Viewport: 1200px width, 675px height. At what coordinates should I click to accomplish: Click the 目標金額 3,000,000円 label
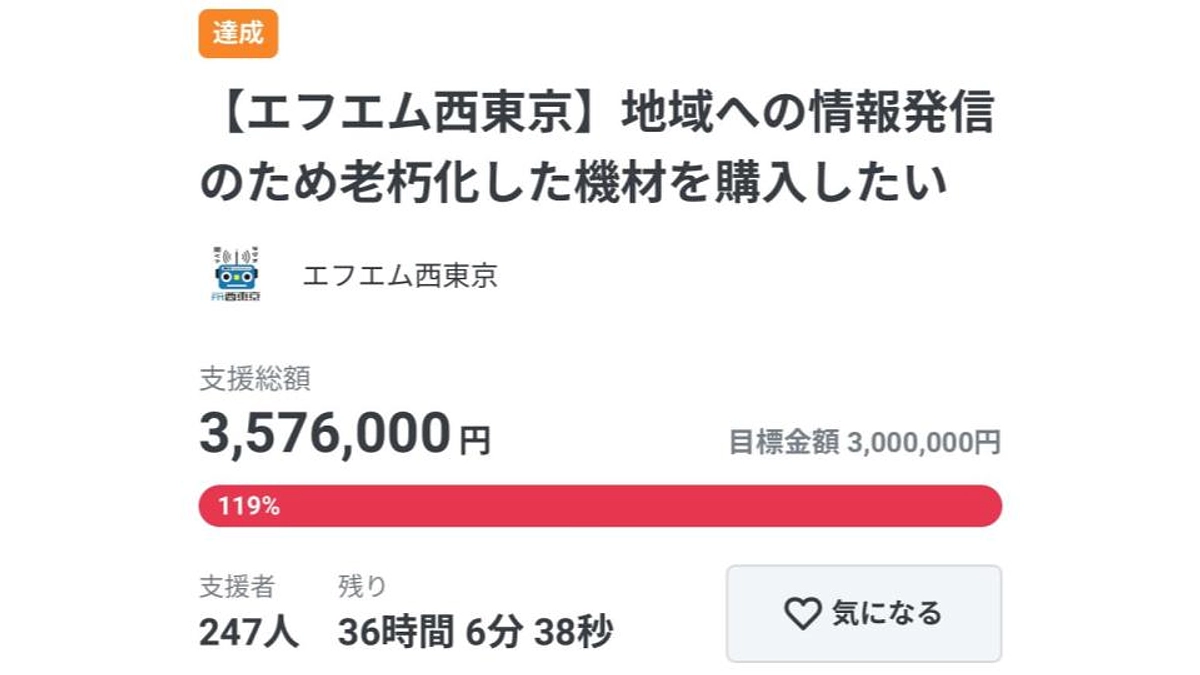(867, 440)
